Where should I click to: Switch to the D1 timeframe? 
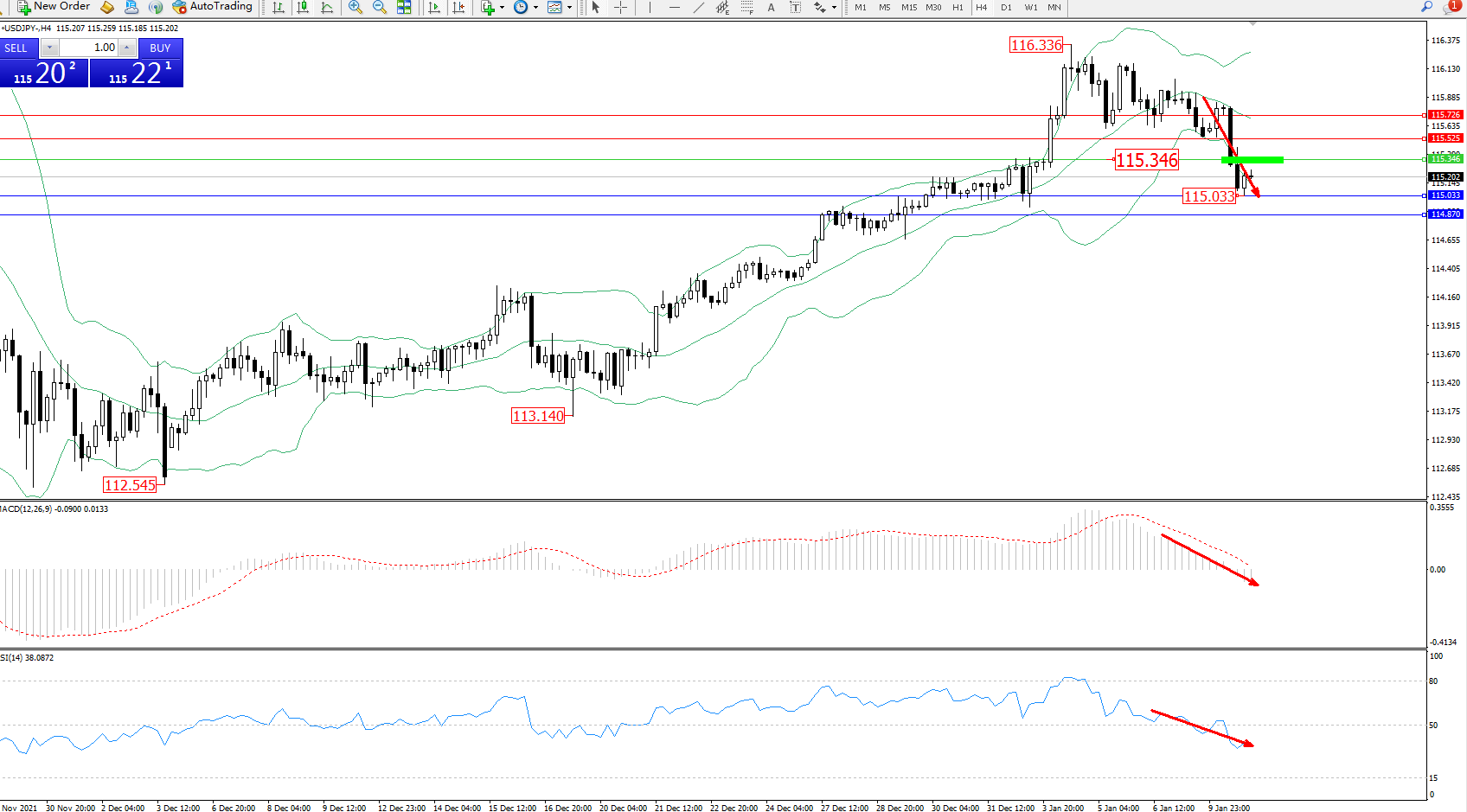pos(1006,7)
